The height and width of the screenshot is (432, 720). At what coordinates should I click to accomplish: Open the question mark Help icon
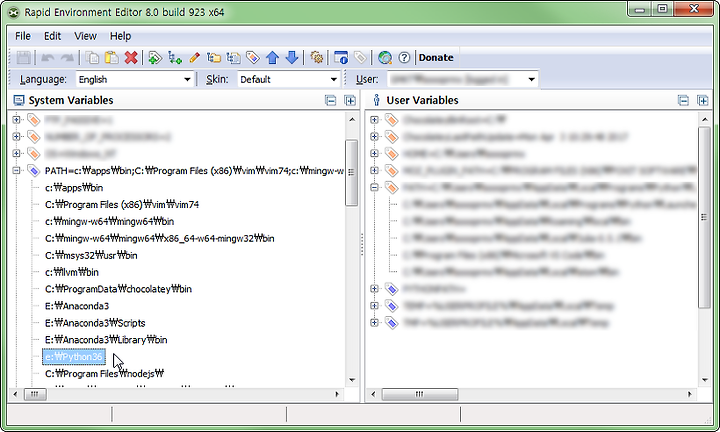tap(404, 57)
